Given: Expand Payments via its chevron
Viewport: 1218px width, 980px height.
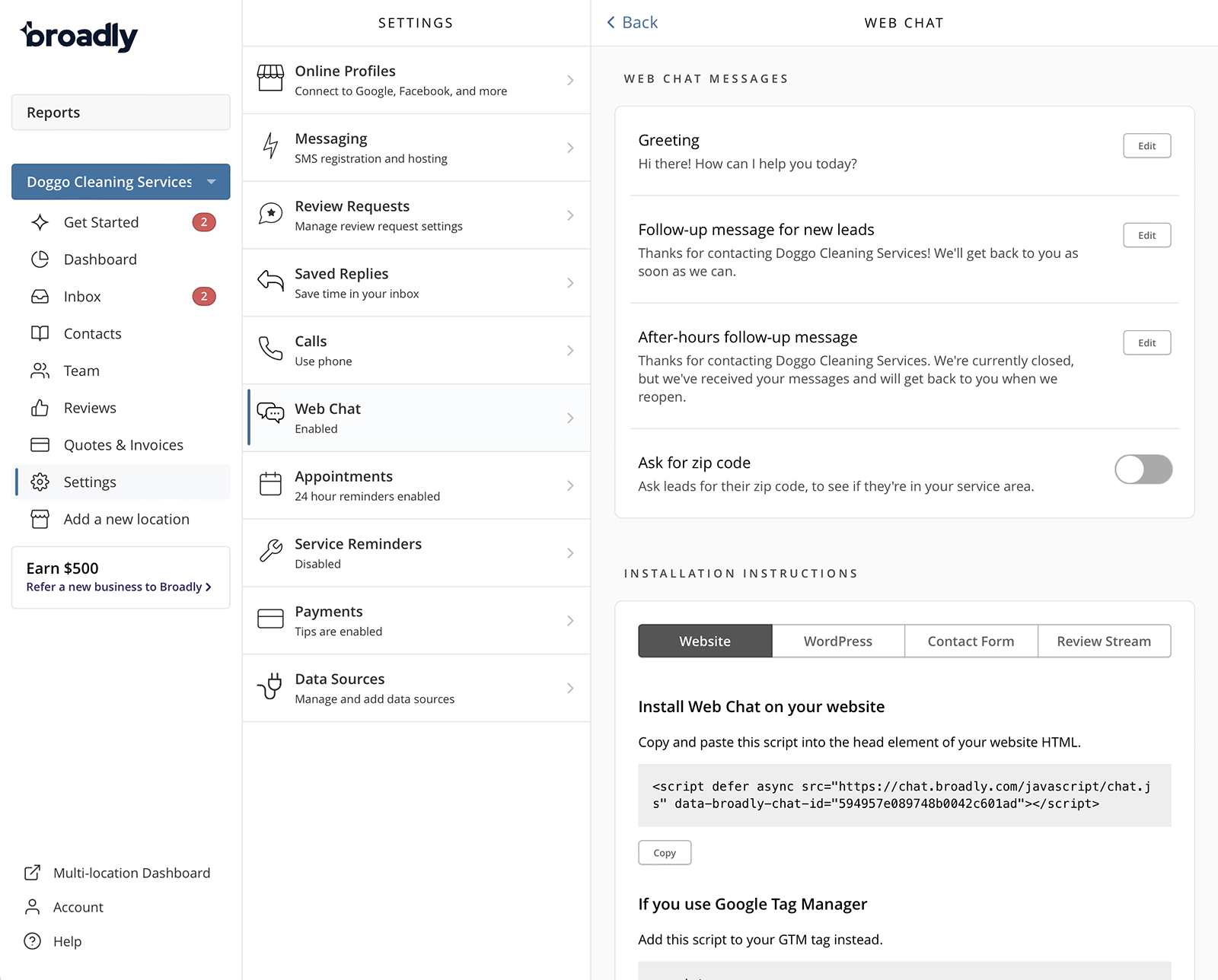Looking at the screenshot, I should pos(570,621).
